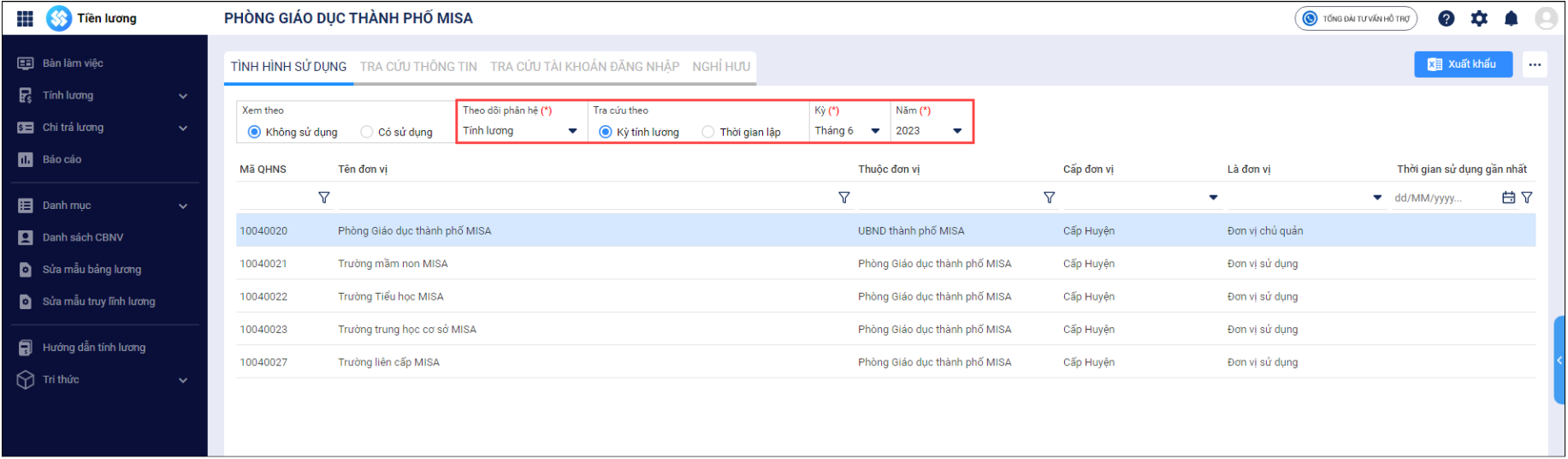Click the Danh sách CBNV person icon
The height and width of the screenshot is (459, 1568).
coord(26,237)
